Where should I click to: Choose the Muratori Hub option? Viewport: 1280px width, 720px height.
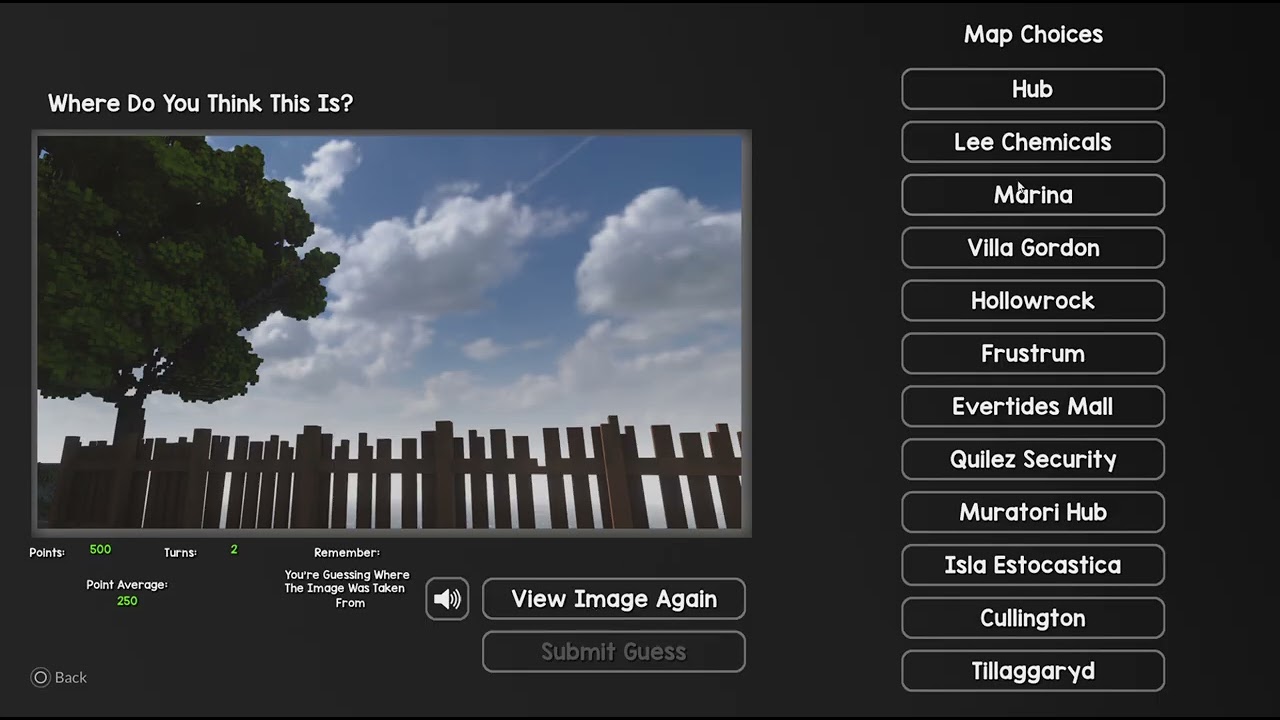(x=1033, y=513)
